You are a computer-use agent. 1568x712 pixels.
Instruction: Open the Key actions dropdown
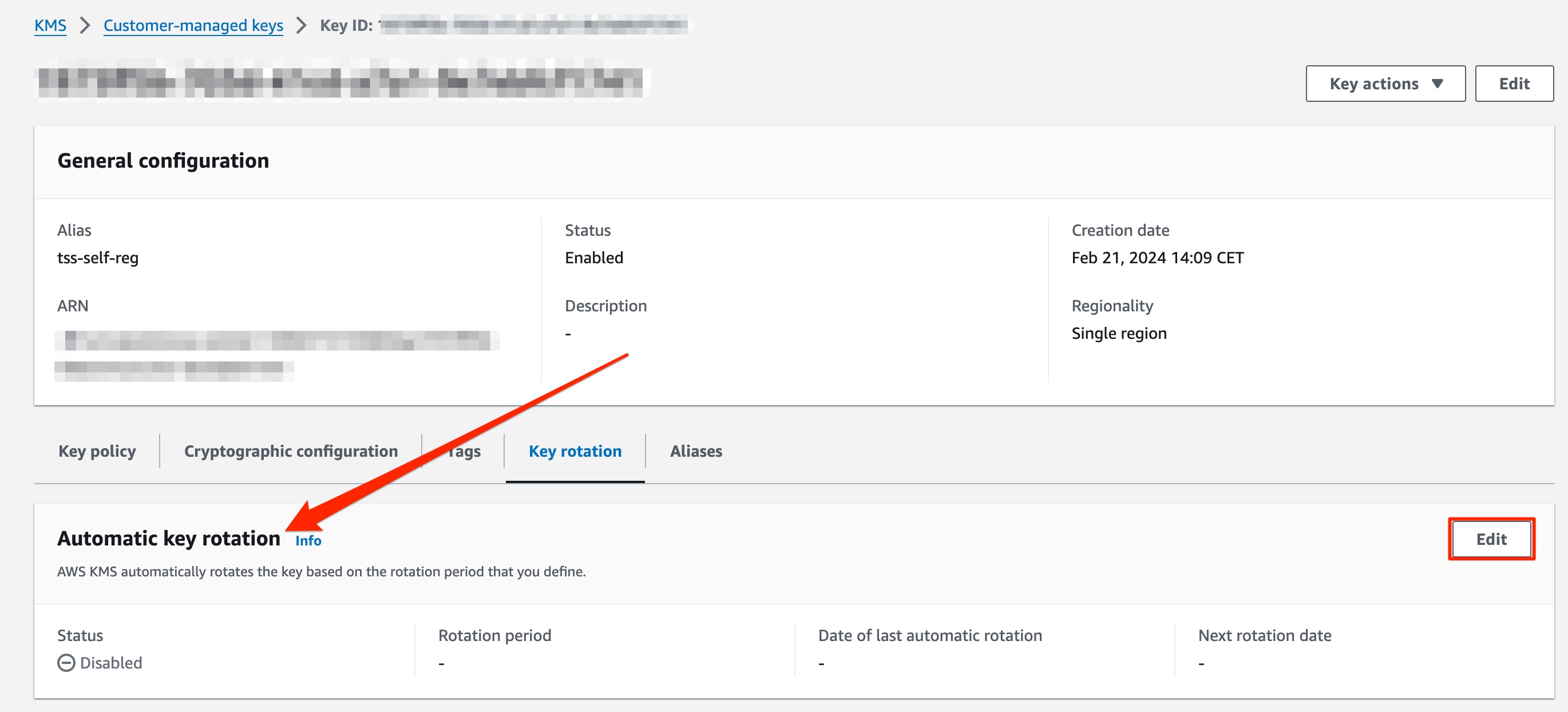[1385, 84]
